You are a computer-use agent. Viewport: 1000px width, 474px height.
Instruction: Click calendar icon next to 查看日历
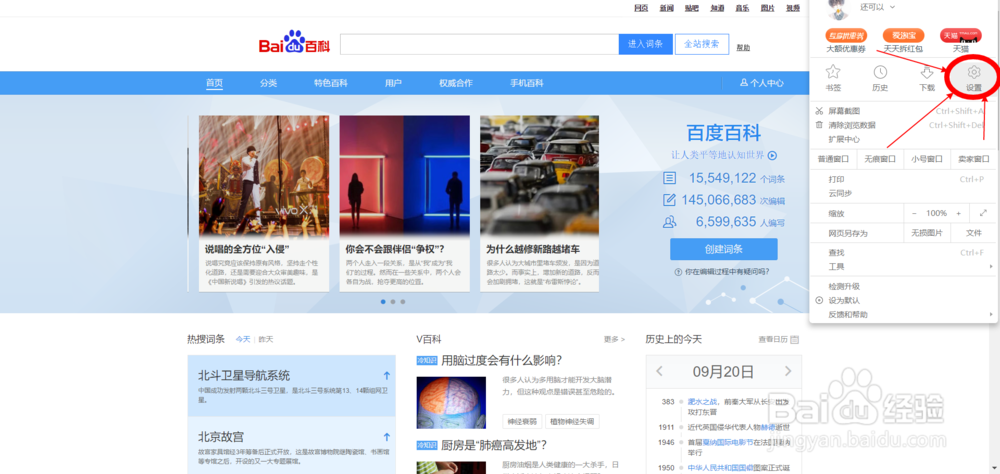click(794, 339)
